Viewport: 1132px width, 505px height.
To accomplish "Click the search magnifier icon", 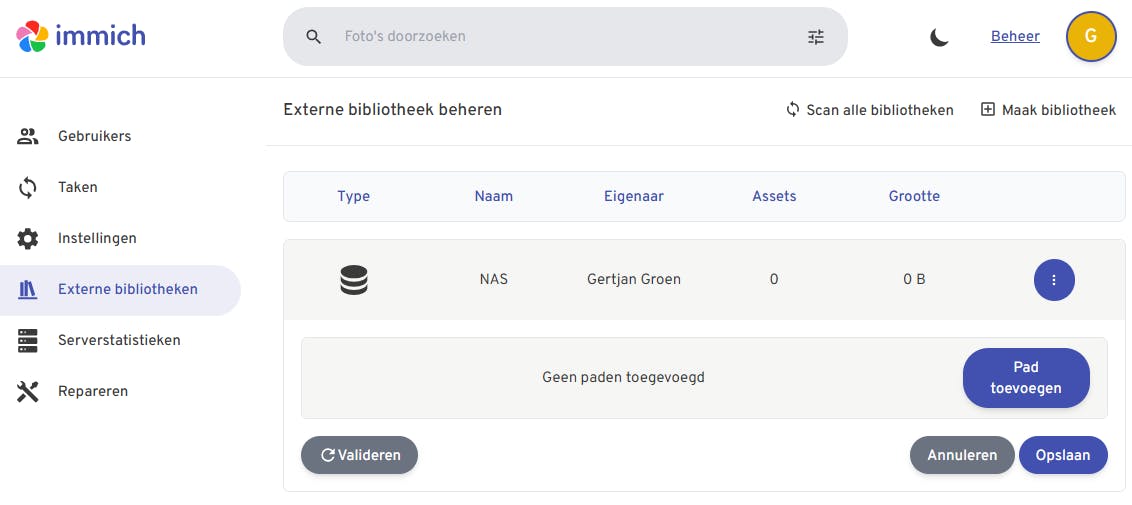I will (313, 37).
